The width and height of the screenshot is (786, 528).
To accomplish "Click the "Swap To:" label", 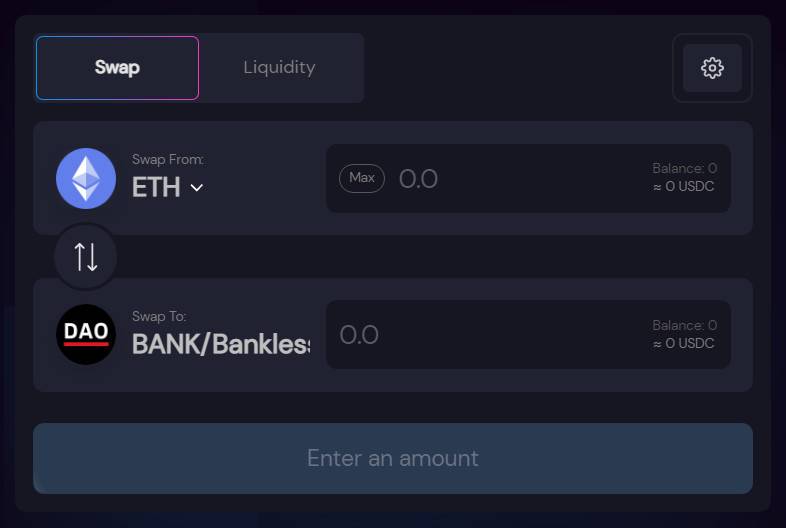I will (159, 316).
